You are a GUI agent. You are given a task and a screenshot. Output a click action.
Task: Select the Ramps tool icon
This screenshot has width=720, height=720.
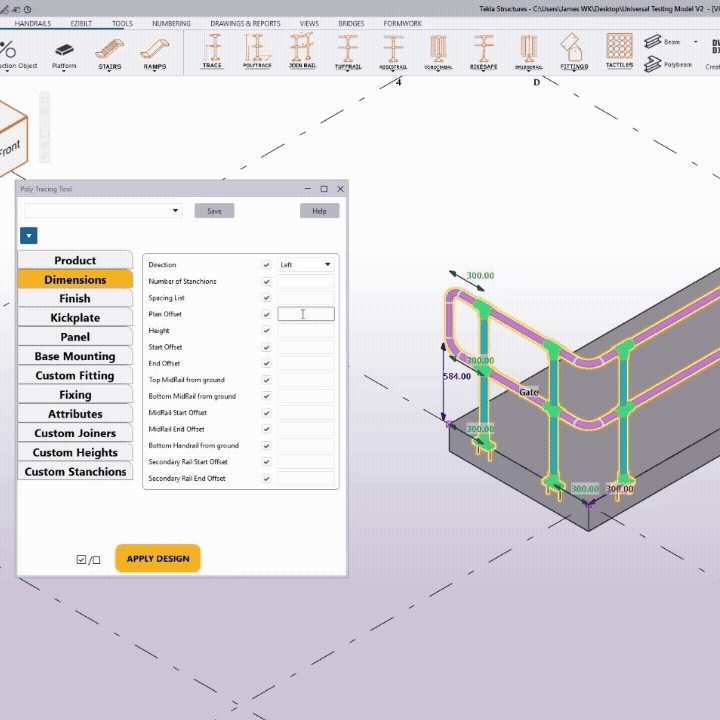tap(155, 52)
